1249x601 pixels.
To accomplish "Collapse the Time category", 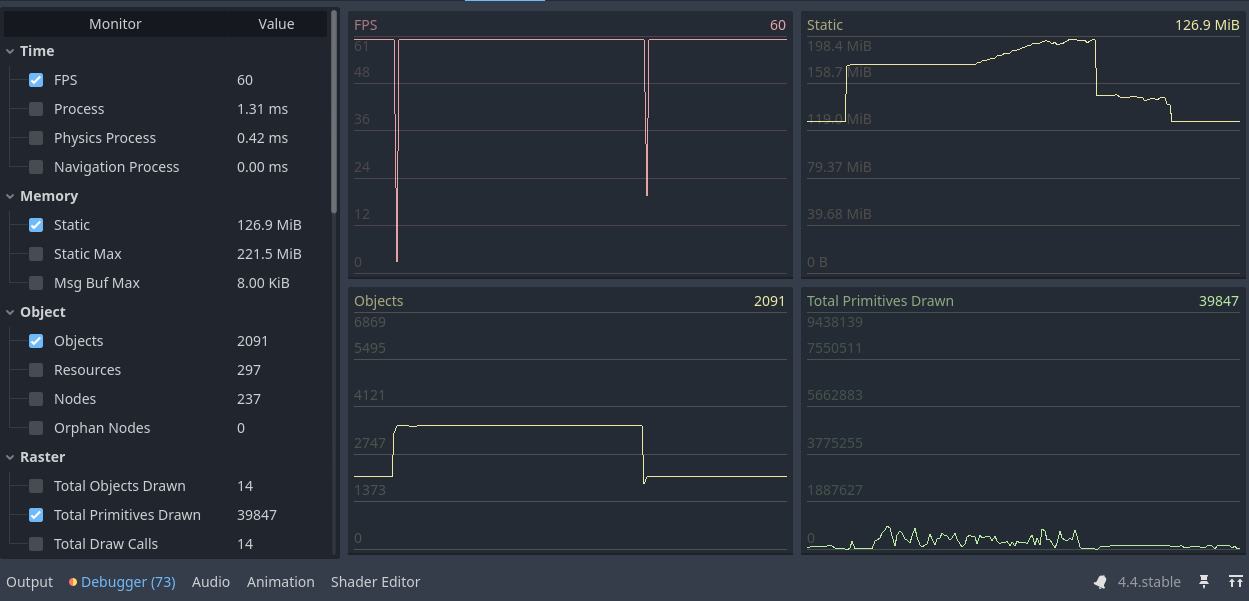I will coord(10,51).
